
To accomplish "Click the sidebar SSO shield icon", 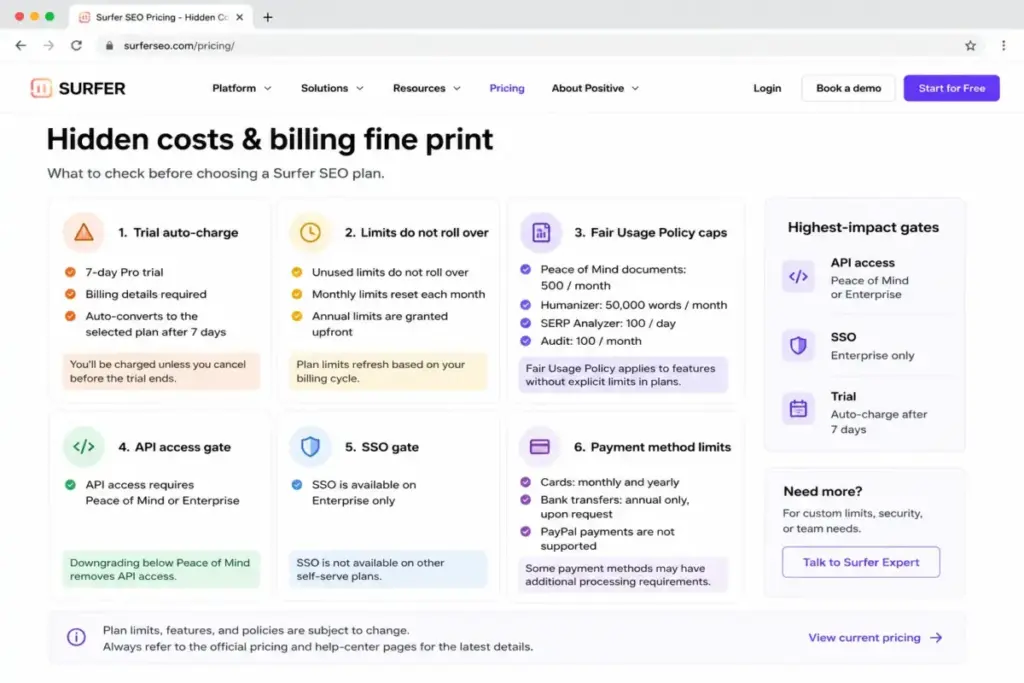I will 798,345.
